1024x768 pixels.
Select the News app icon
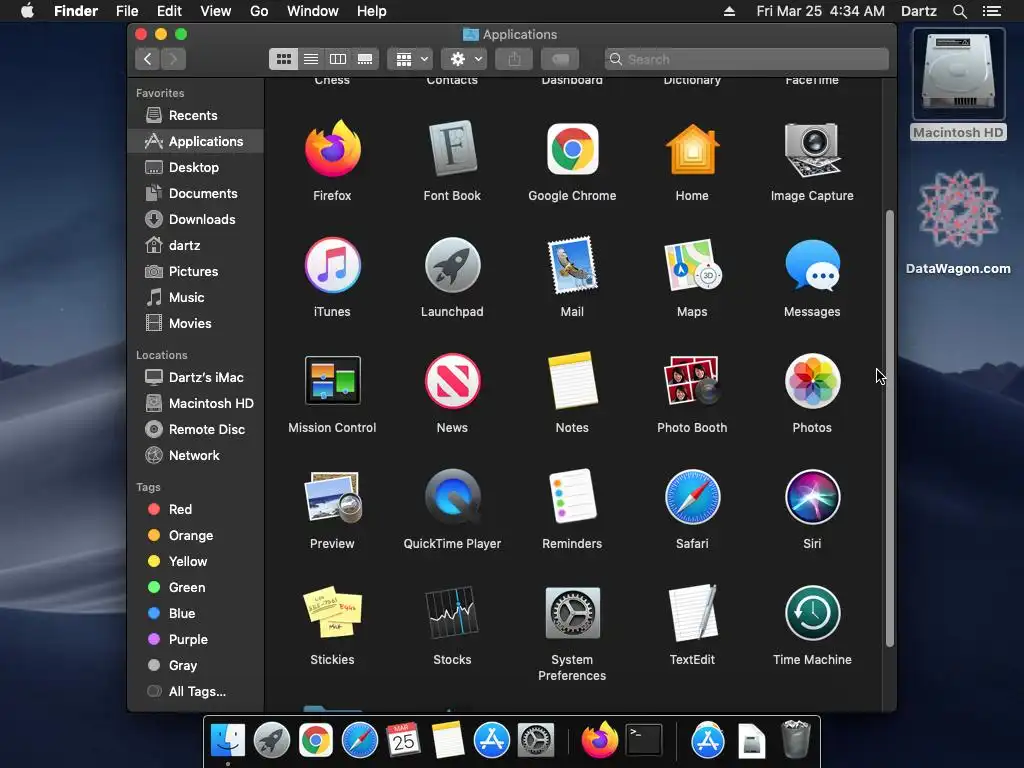click(452, 381)
